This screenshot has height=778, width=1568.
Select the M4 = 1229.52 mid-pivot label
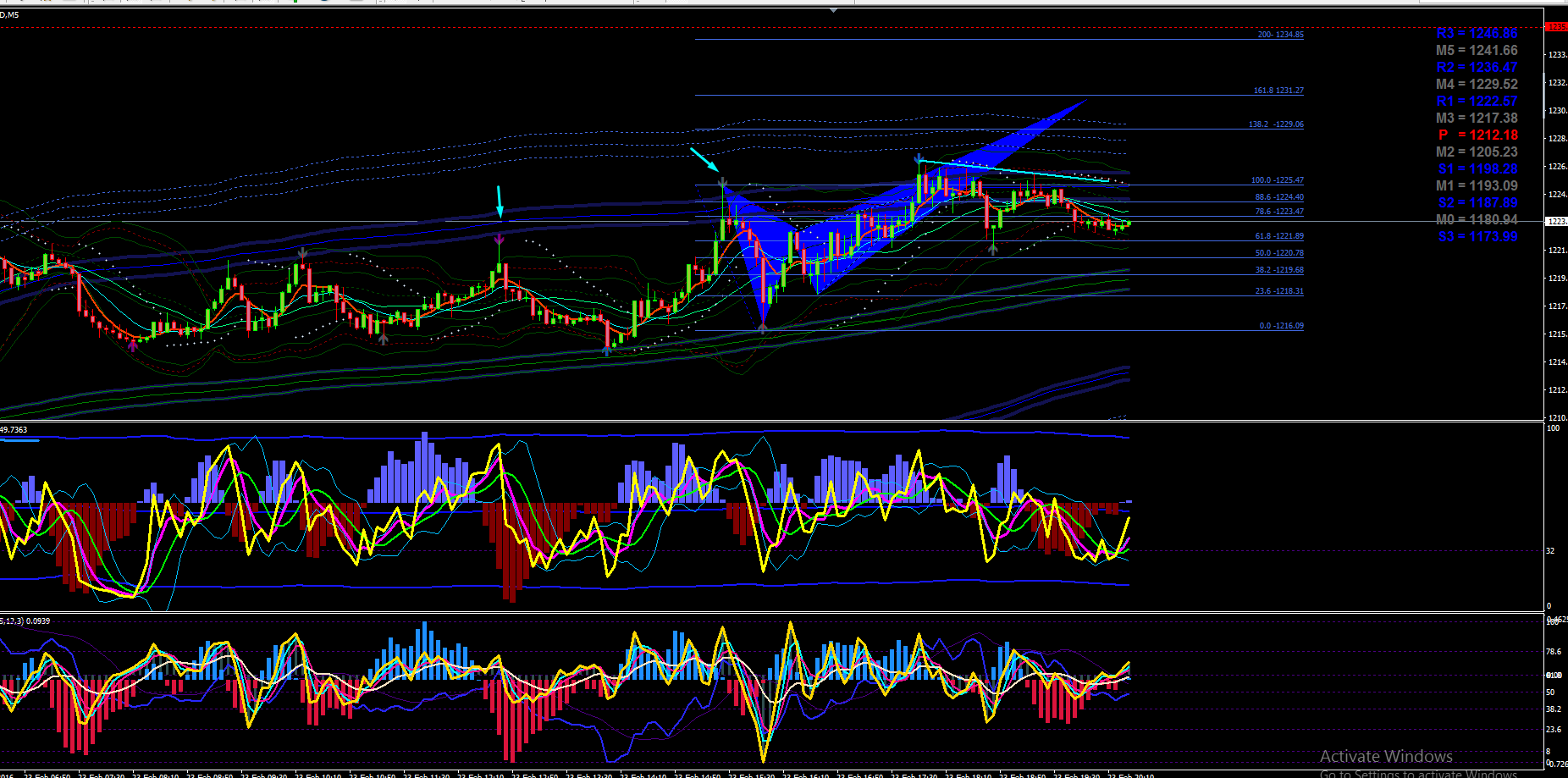pos(1477,85)
